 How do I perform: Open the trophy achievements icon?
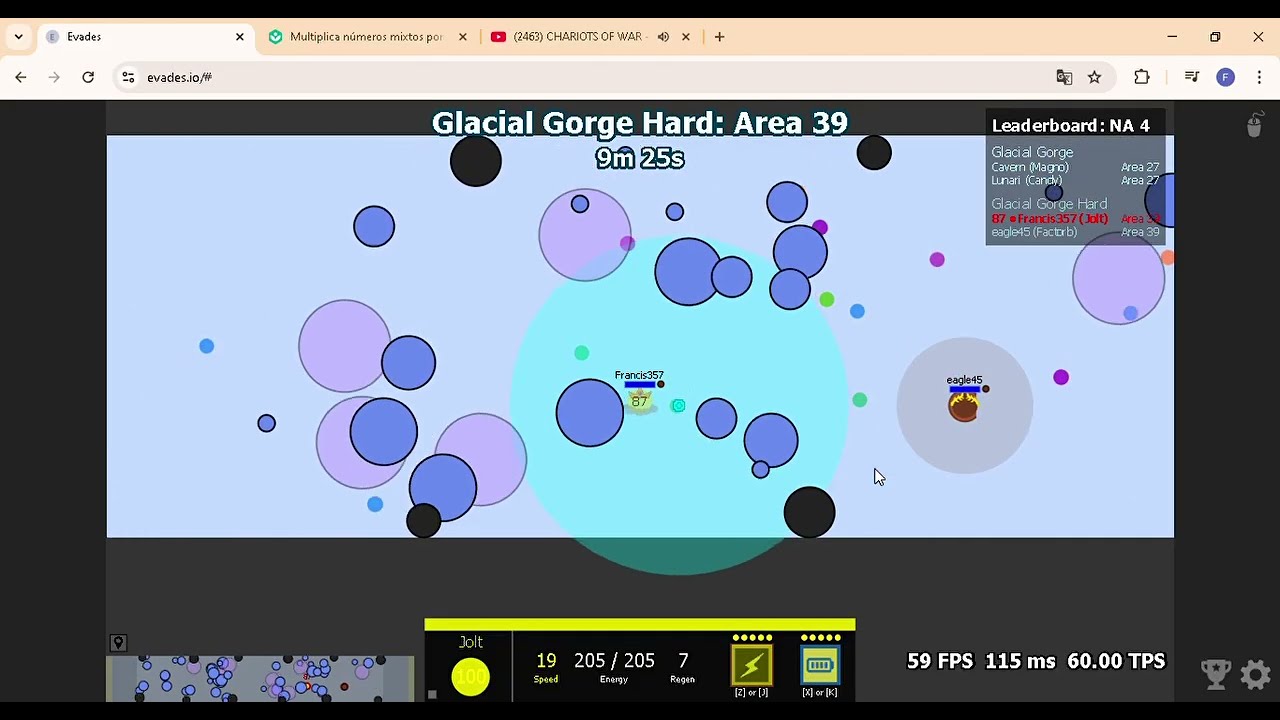click(1216, 675)
